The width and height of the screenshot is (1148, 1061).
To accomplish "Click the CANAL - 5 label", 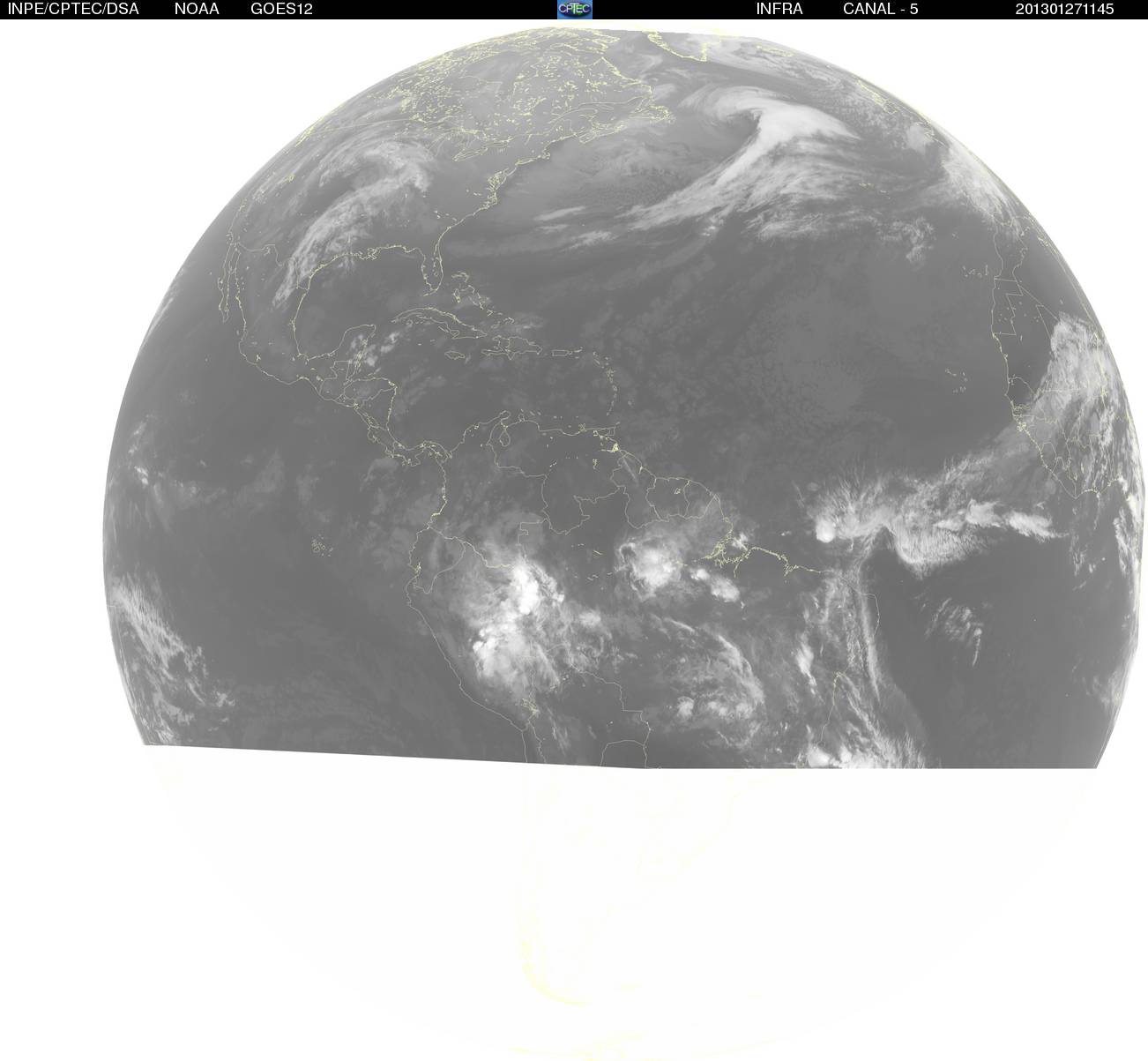I will tap(881, 9).
